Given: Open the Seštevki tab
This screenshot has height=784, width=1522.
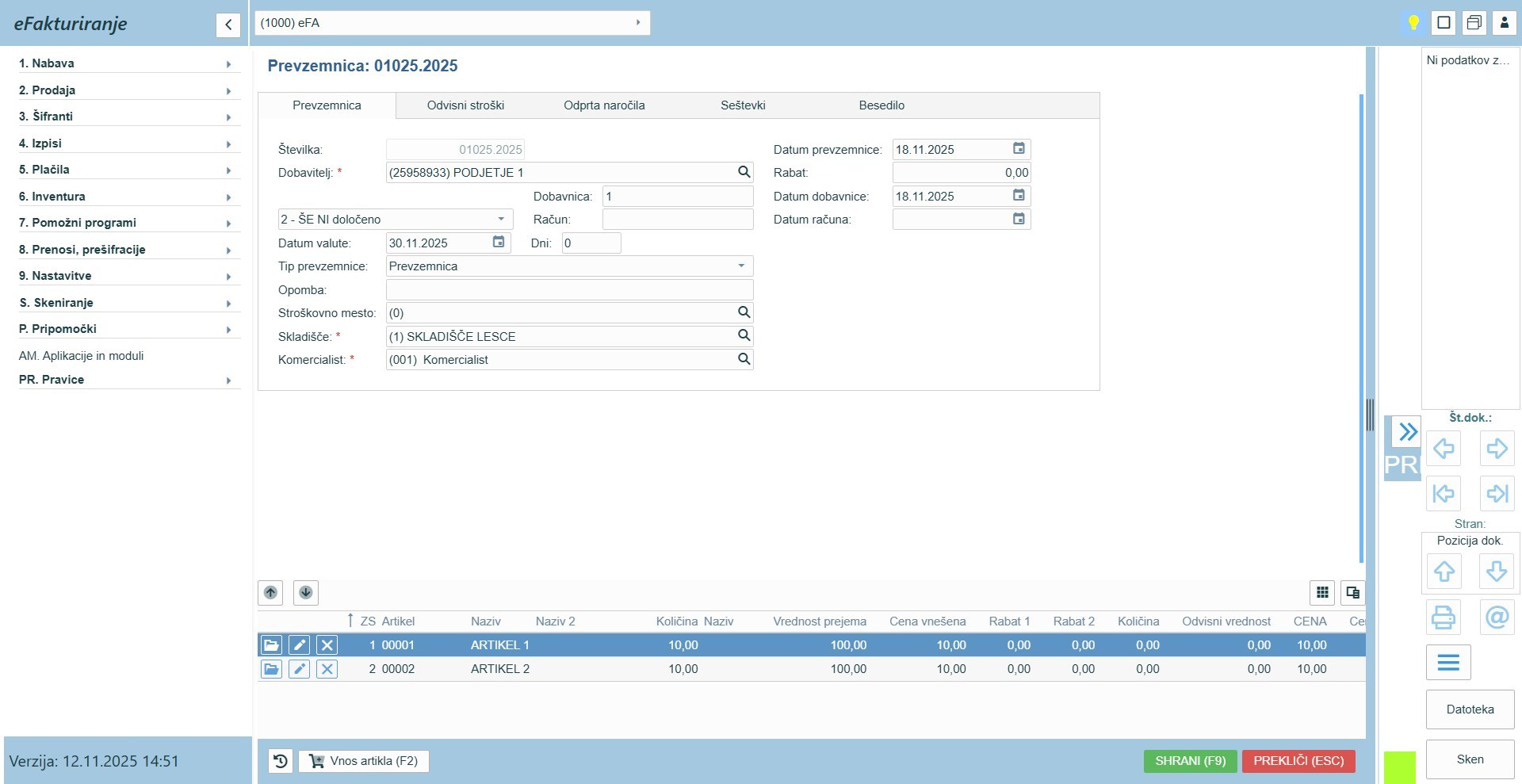Looking at the screenshot, I should pyautogui.click(x=743, y=105).
